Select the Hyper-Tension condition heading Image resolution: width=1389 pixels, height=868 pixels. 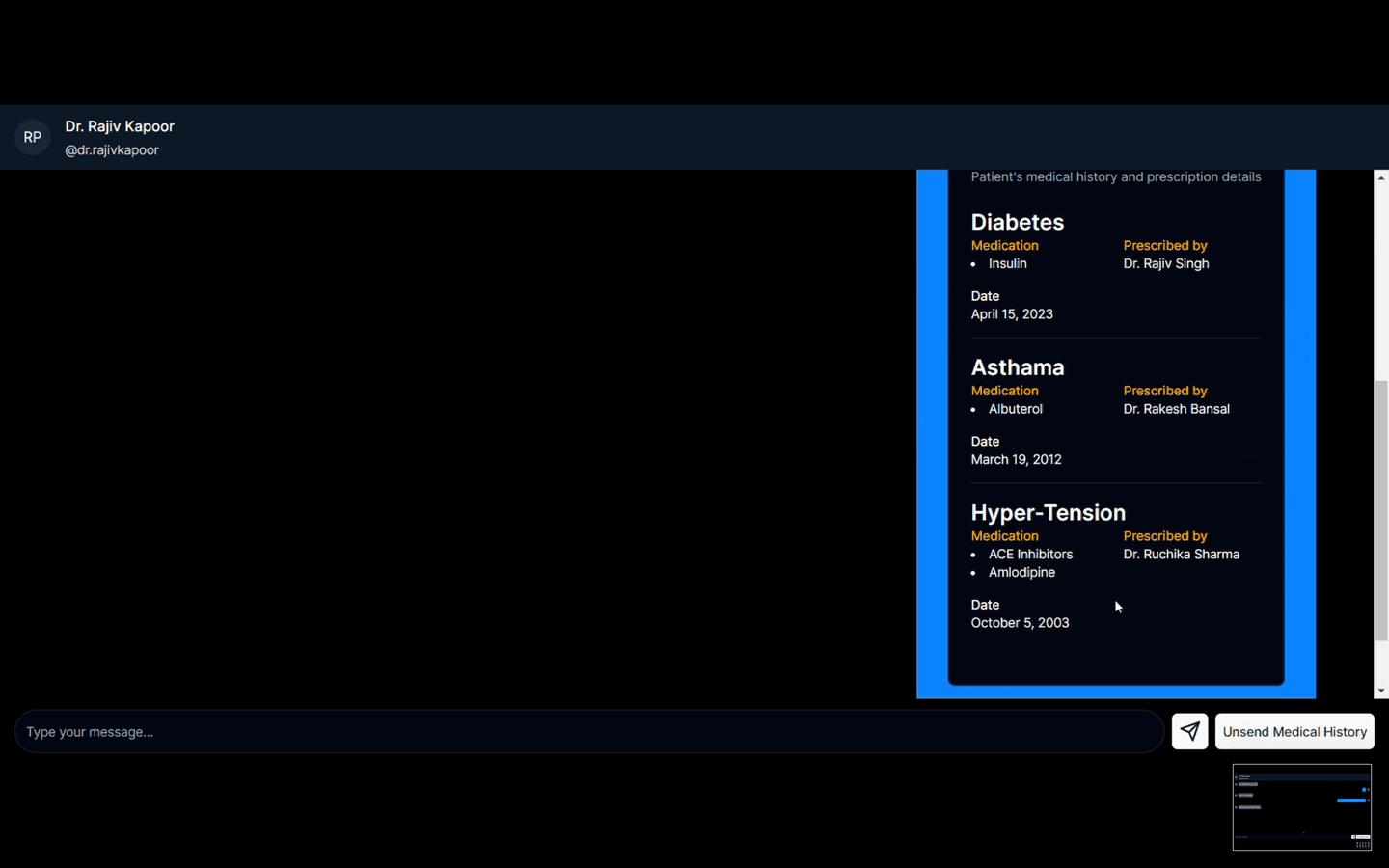coord(1049,513)
